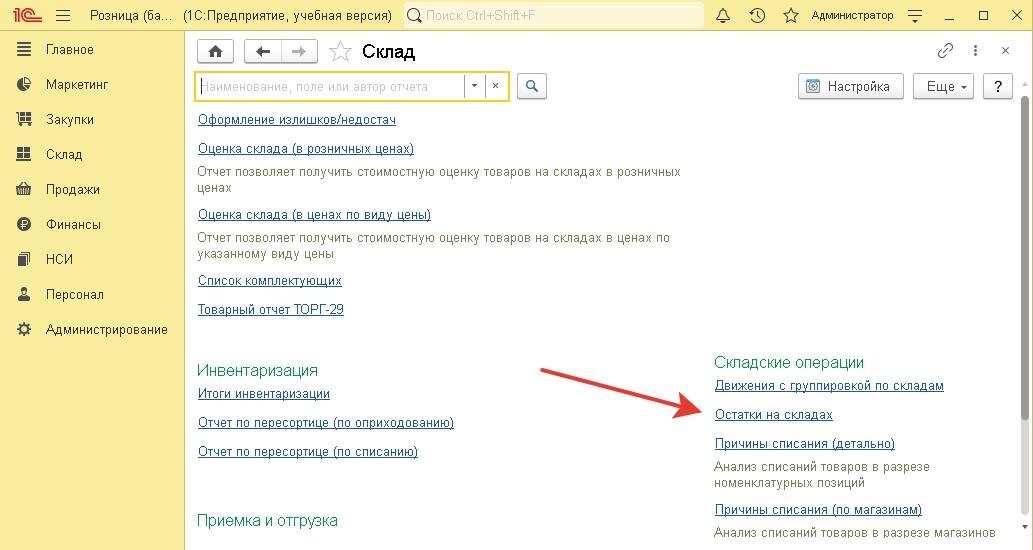Click the Персонал person icon

coord(24,294)
